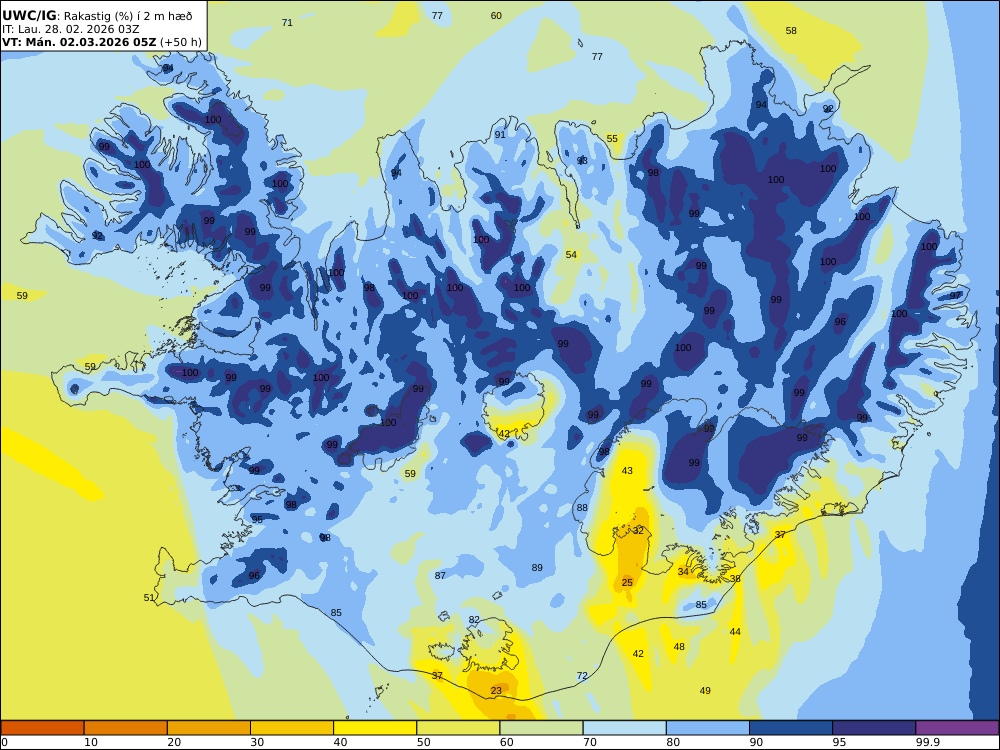Click the map value 54 in the northern interior
Viewport: 1000px width, 750px height.
pos(571,254)
